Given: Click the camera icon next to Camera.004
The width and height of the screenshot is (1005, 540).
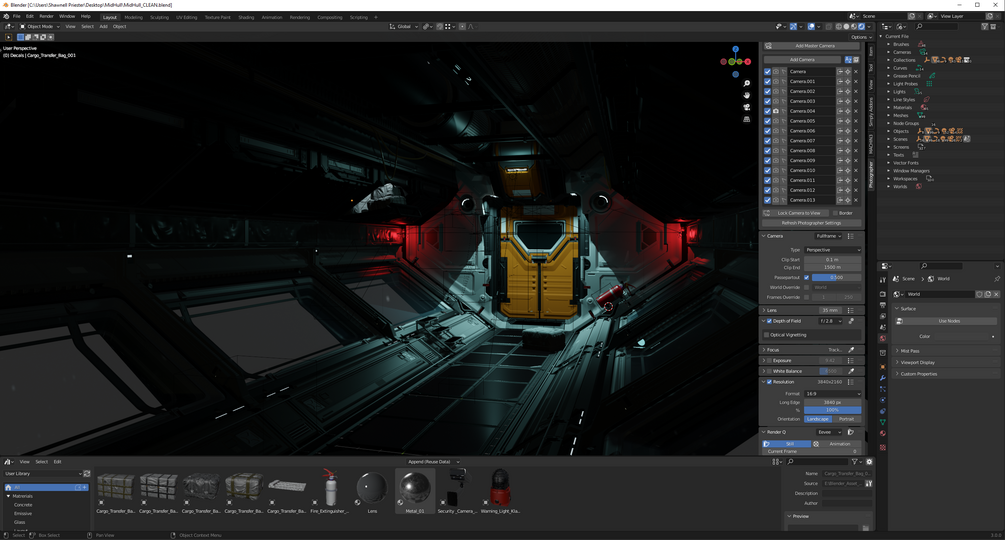Looking at the screenshot, I should coord(776,111).
